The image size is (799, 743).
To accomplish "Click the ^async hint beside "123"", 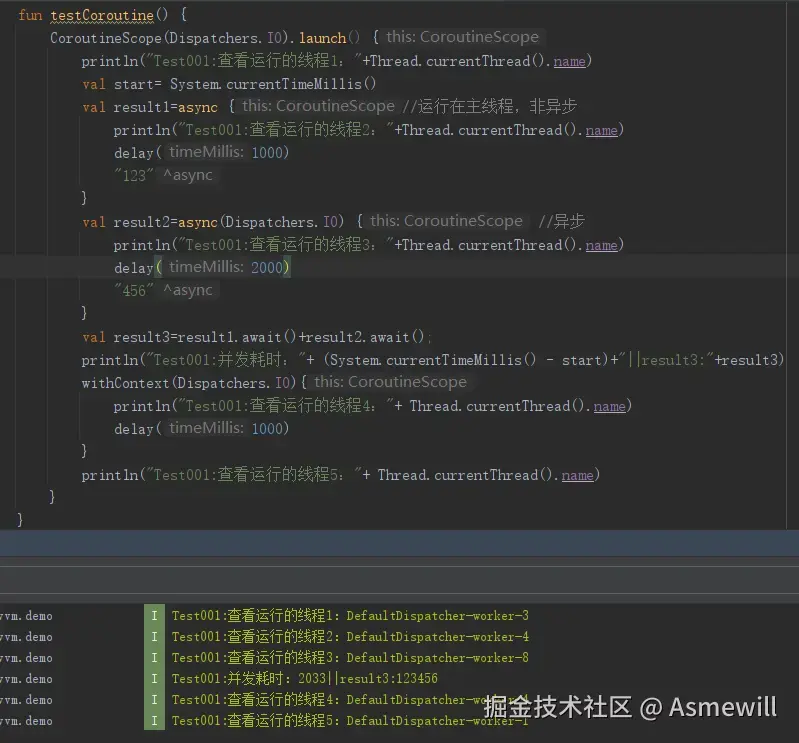I will pos(188,175).
